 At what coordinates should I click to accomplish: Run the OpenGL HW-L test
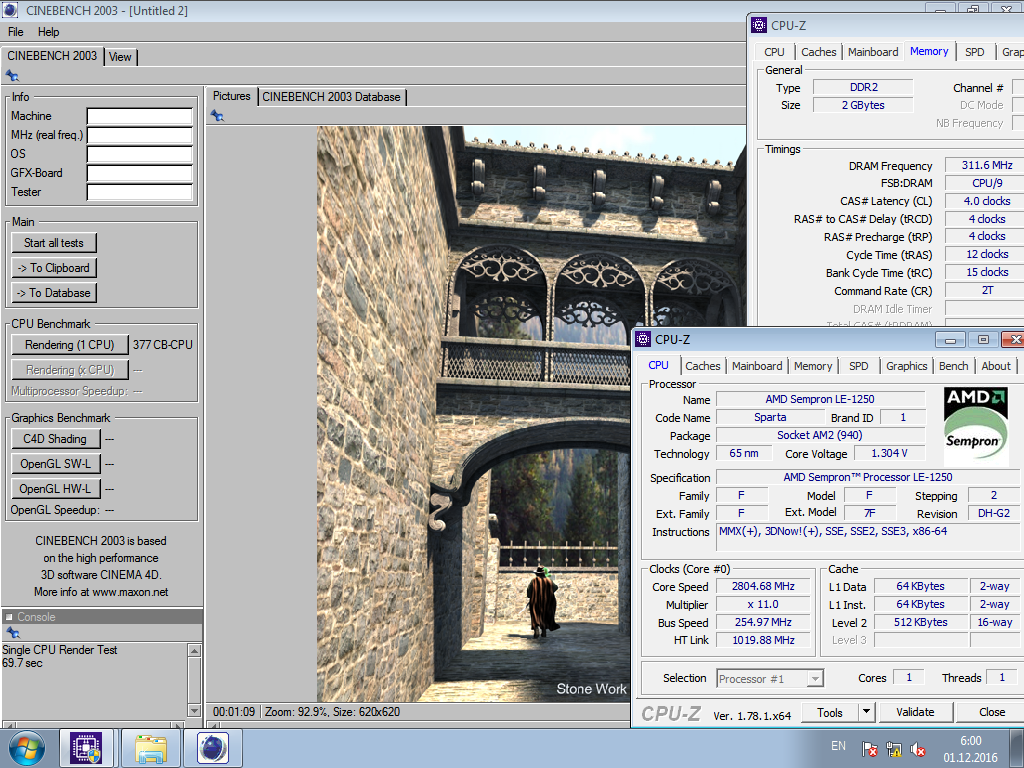click(x=56, y=488)
